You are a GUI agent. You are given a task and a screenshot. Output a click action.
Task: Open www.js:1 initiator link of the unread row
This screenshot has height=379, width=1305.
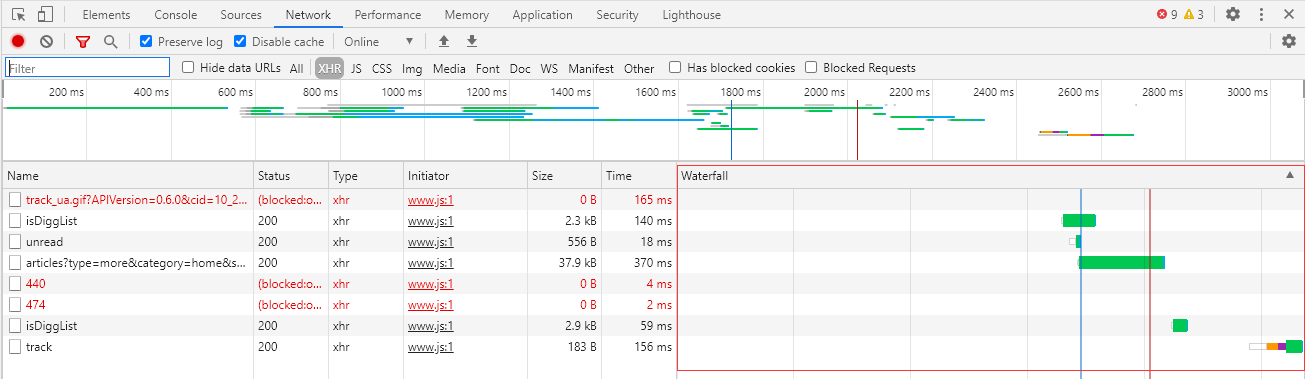[431, 241]
